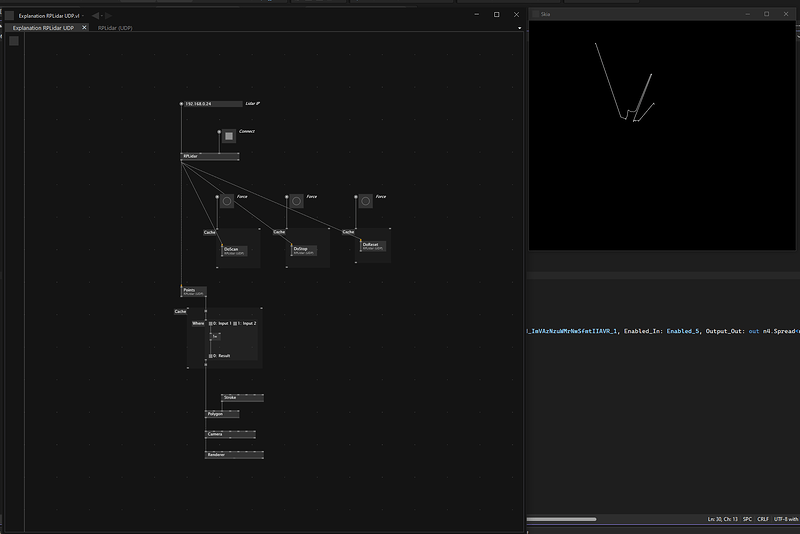Select the Stroke node
800x534 pixels.
[243, 397]
